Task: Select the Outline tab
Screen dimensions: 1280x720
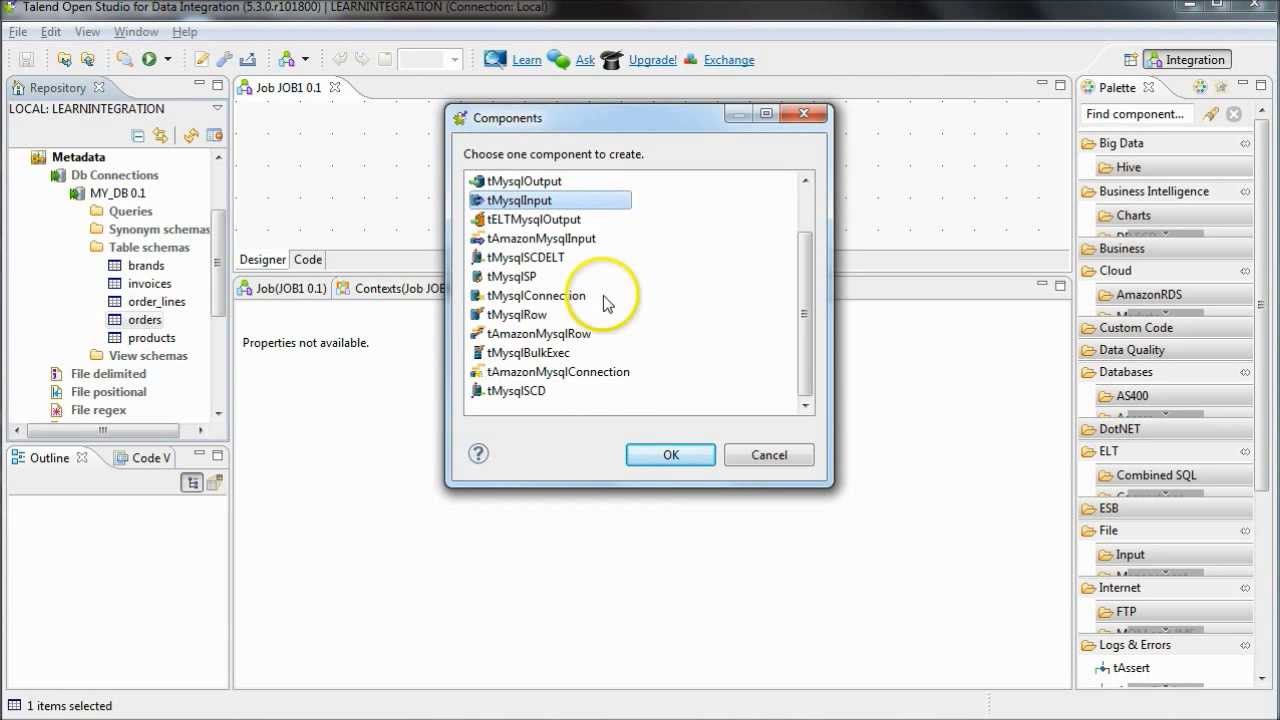Action: coord(49,458)
